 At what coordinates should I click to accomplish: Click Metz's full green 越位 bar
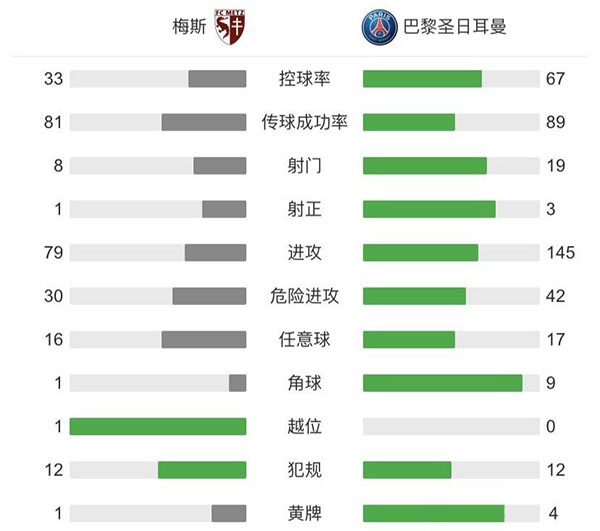pyautogui.click(x=158, y=426)
